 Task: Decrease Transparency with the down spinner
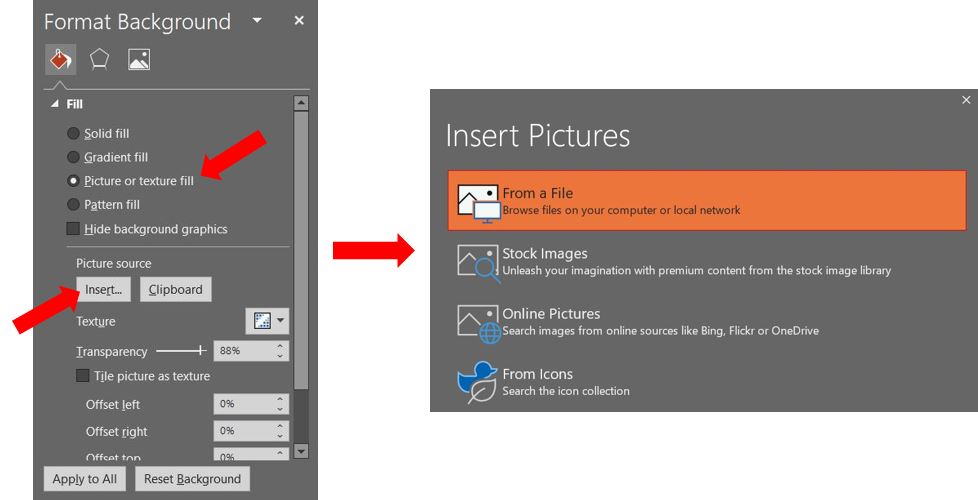pyautogui.click(x=280, y=356)
